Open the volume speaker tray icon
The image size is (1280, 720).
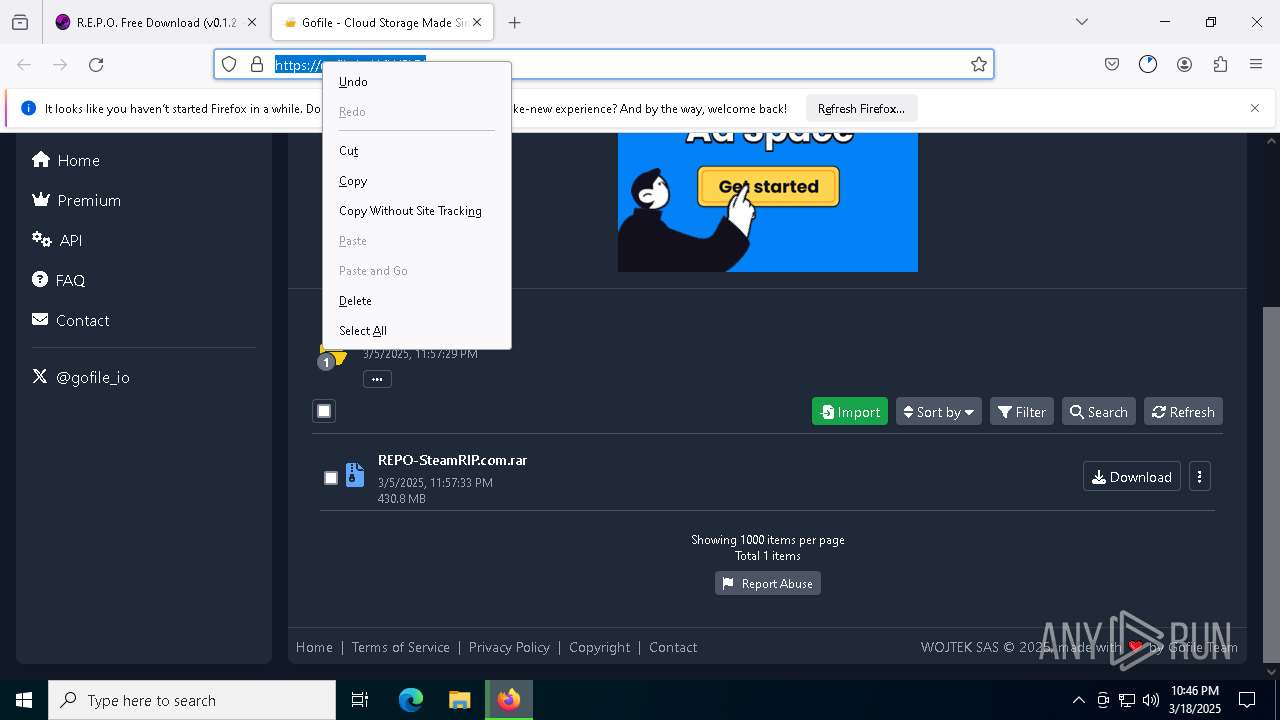[1151, 700]
